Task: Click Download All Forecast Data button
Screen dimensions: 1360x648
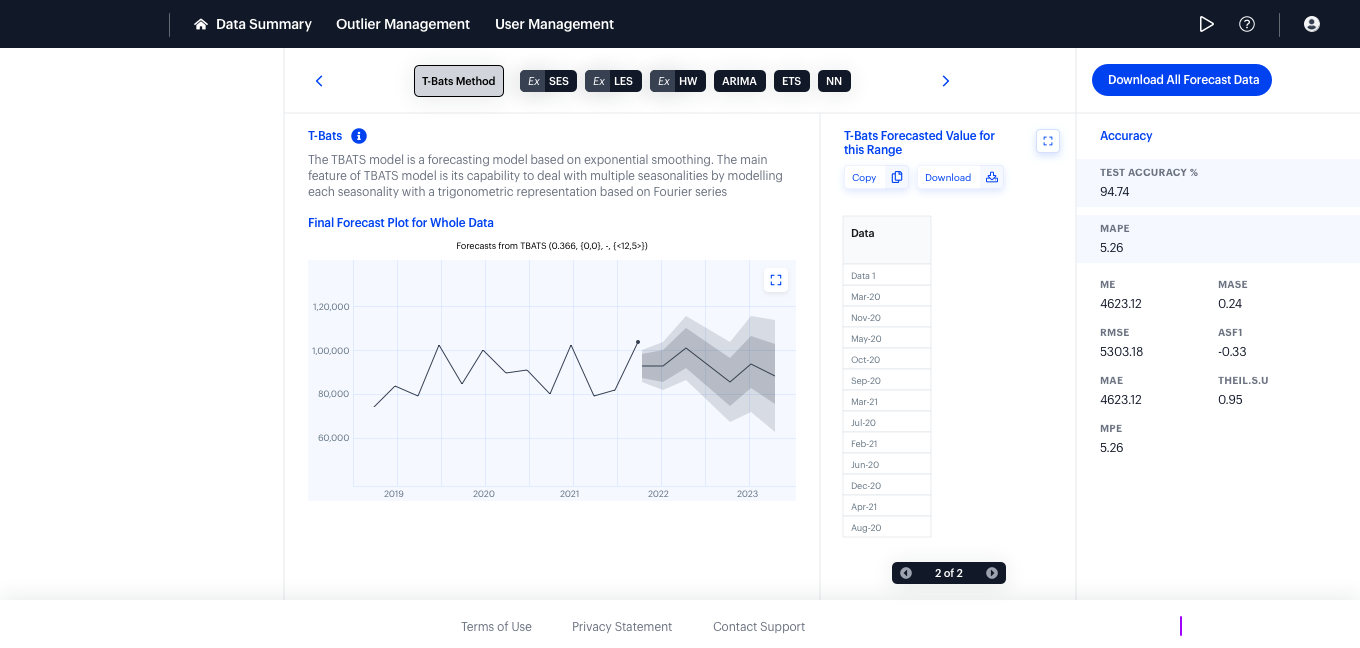Action: 1182,80
